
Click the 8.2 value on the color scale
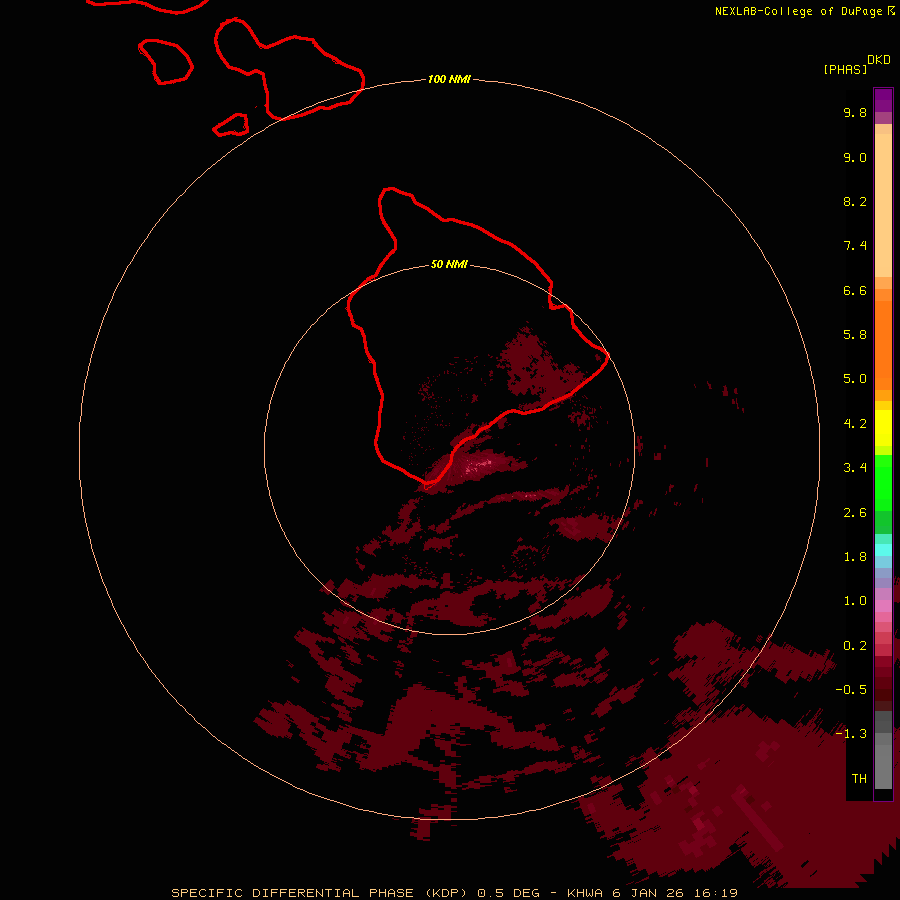tap(855, 201)
